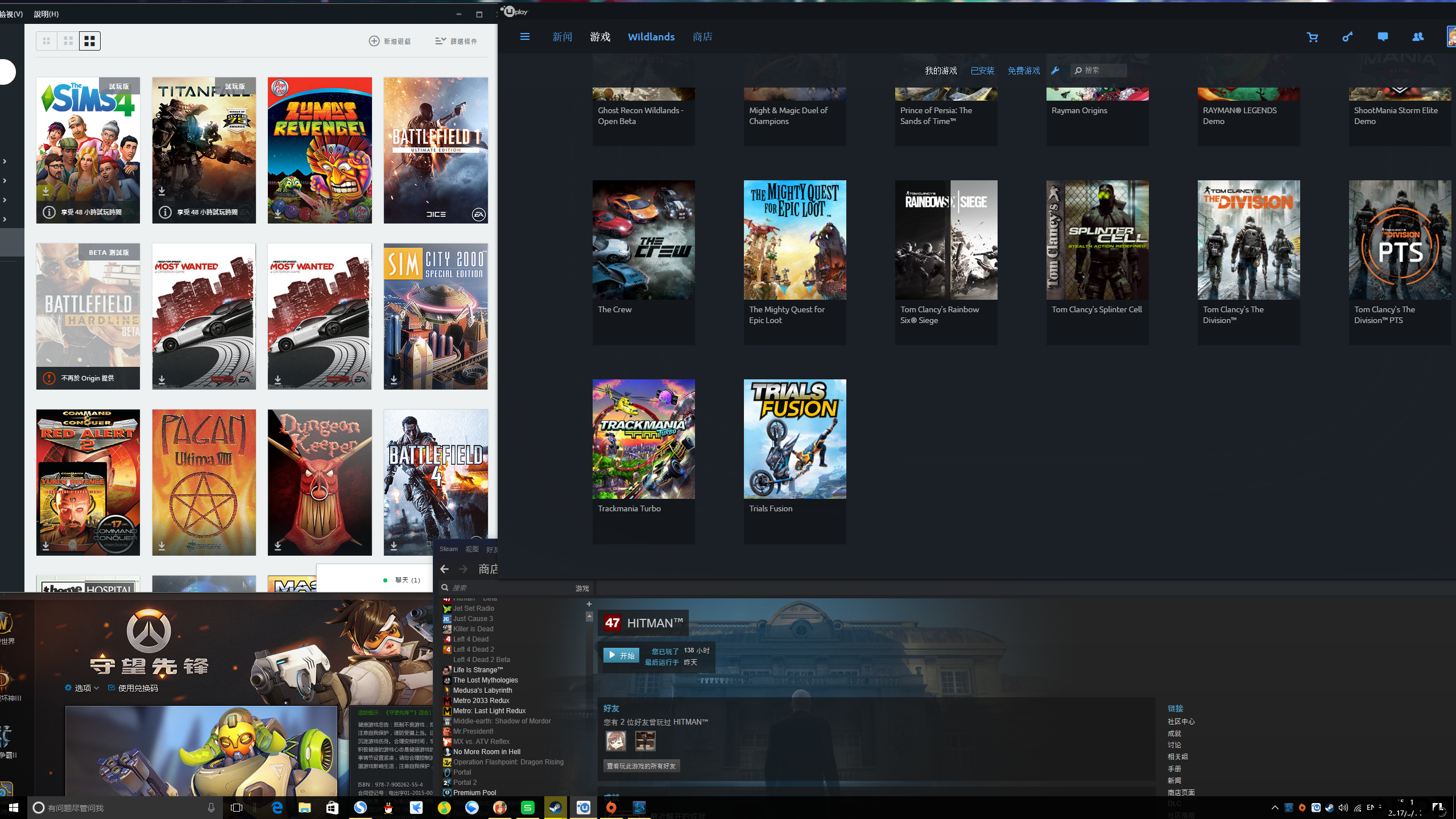Click the QQ penguin taskbar icon
1456x819 pixels.
coord(388,807)
